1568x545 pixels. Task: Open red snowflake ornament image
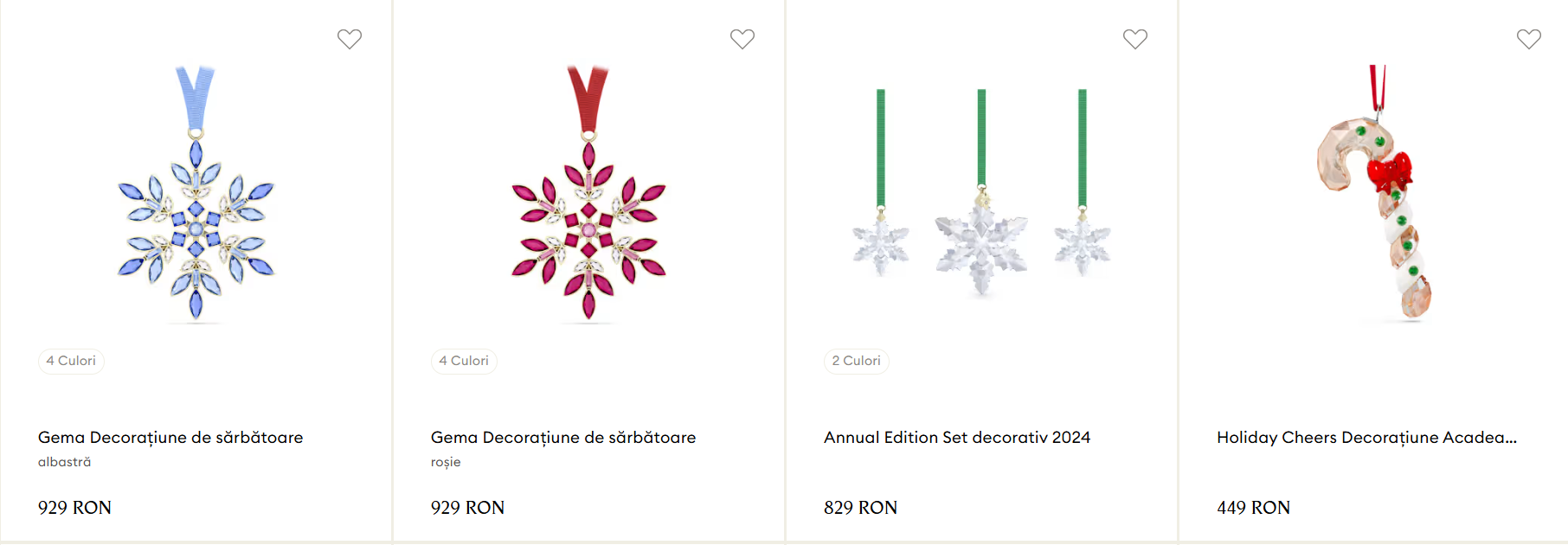(x=589, y=195)
